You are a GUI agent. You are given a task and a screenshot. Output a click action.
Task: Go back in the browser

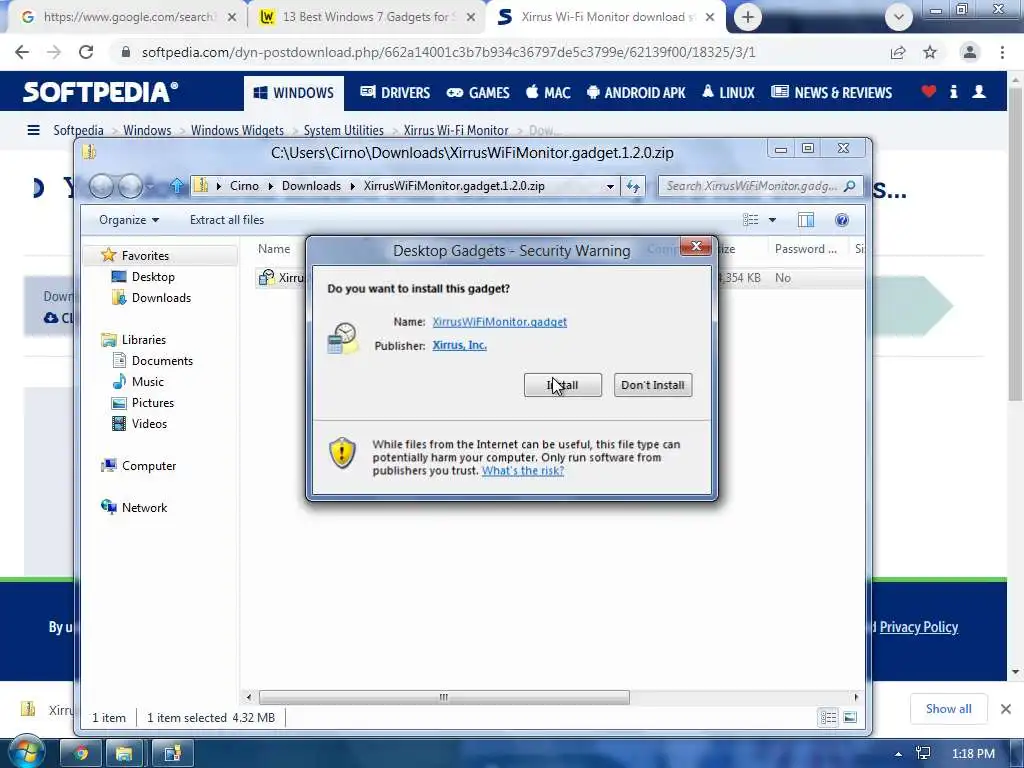pyautogui.click(x=22, y=52)
